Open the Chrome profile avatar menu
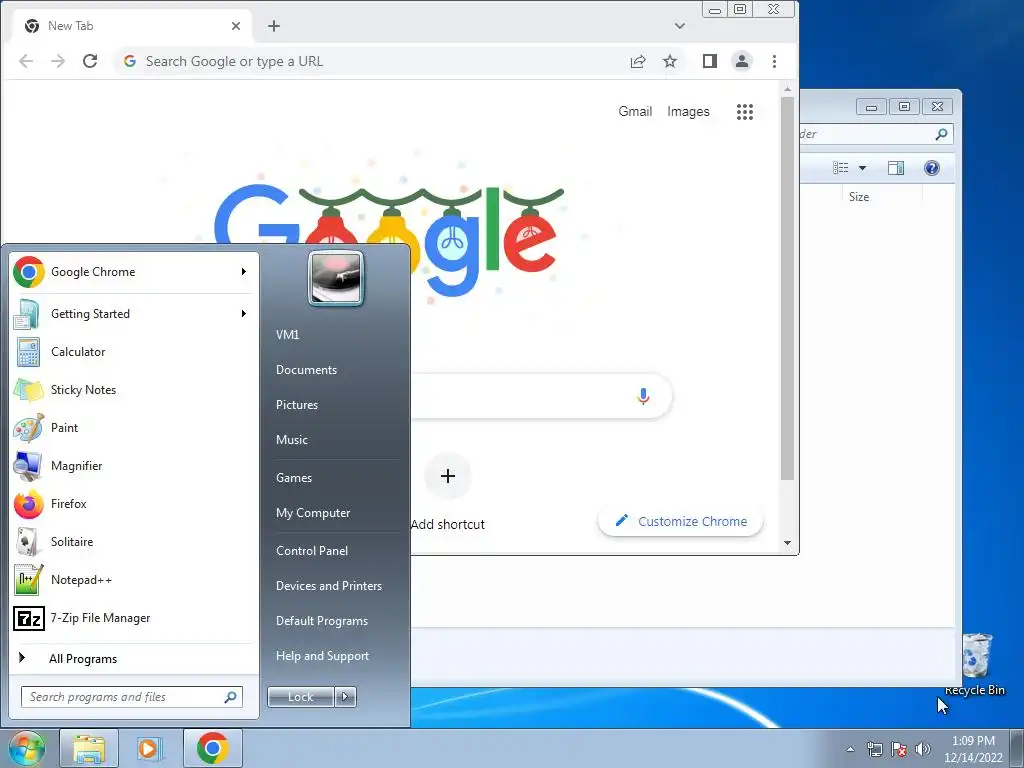 [742, 61]
